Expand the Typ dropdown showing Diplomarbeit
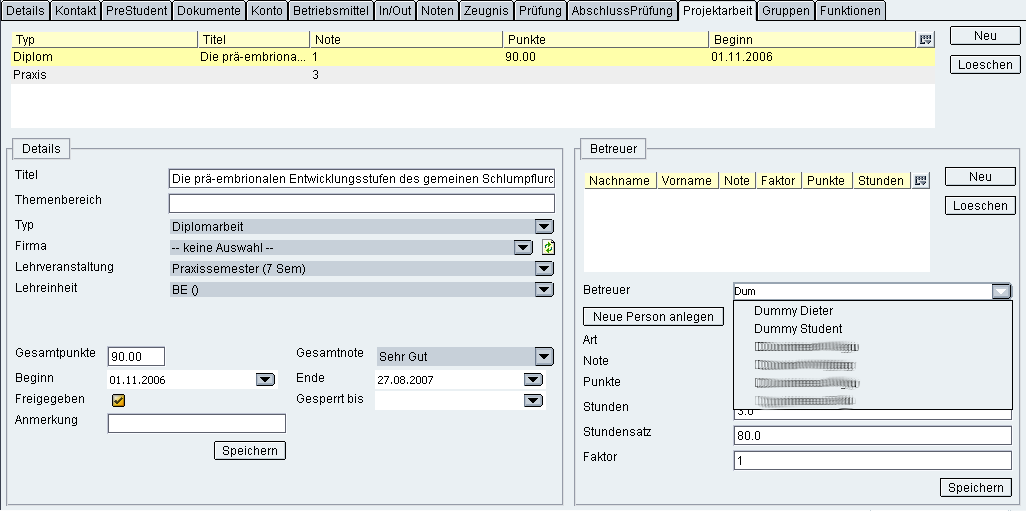Image resolution: width=1026 pixels, height=511 pixels. tap(543, 227)
